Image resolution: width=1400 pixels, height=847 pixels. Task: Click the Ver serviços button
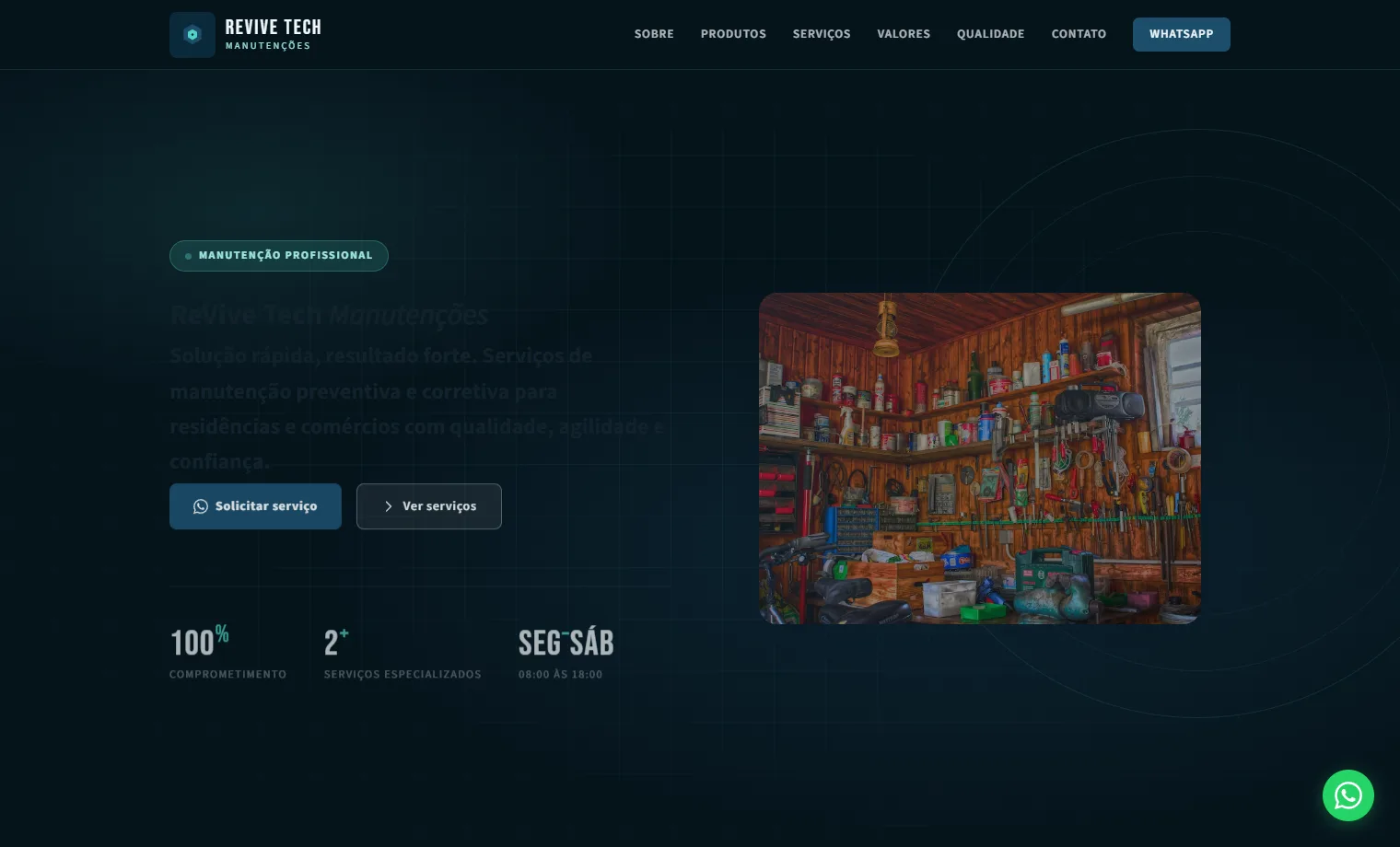pyautogui.click(x=429, y=506)
